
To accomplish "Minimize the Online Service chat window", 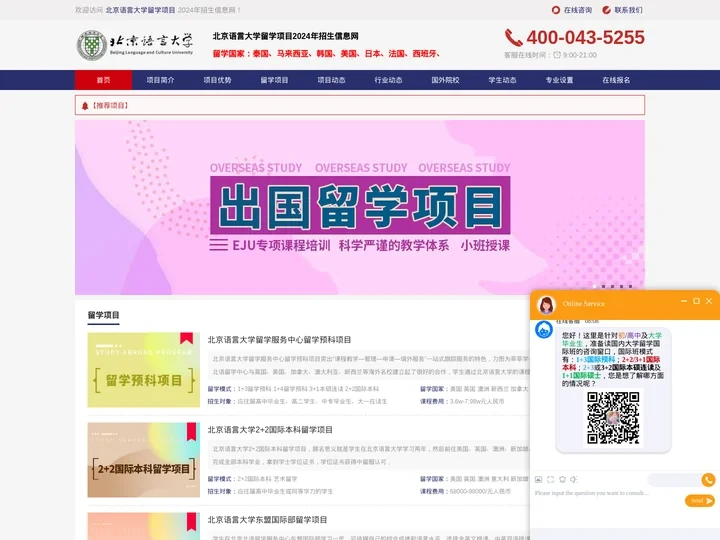I will pos(684,301).
